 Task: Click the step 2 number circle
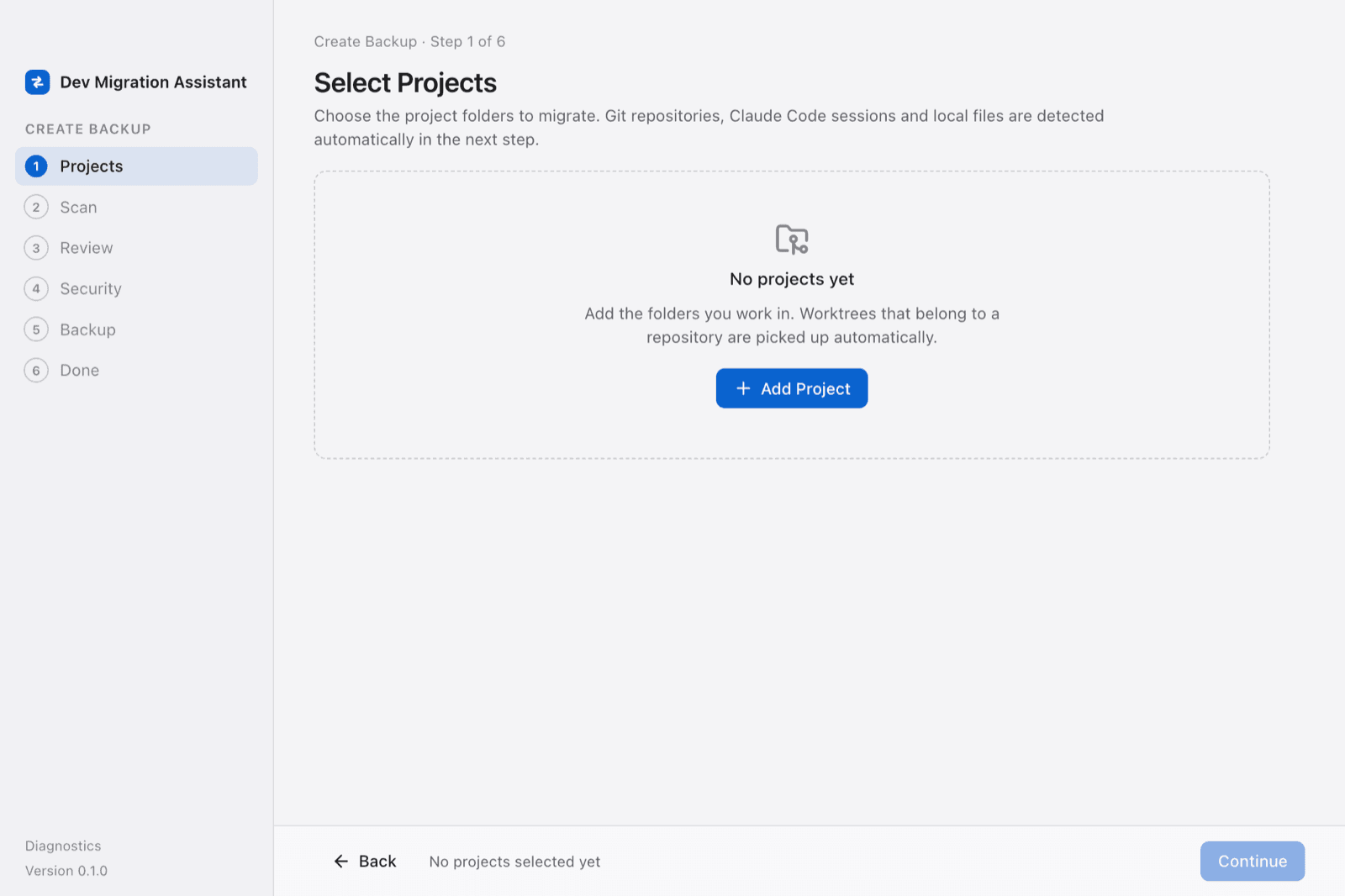pos(36,207)
